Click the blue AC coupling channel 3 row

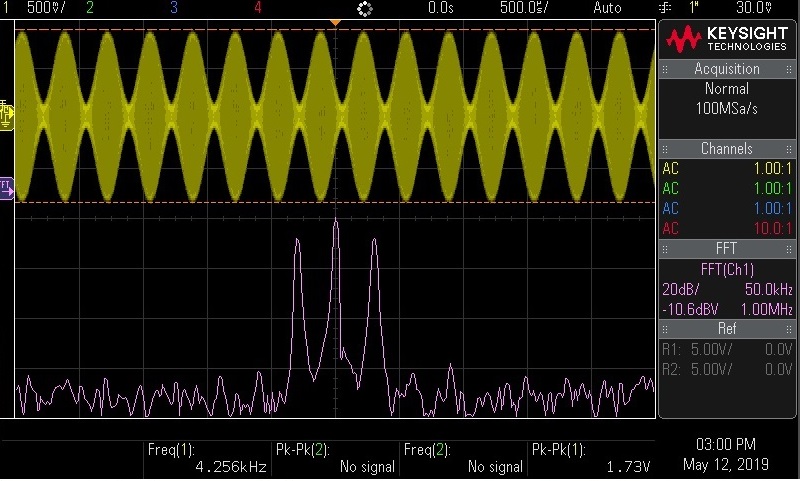pos(727,208)
